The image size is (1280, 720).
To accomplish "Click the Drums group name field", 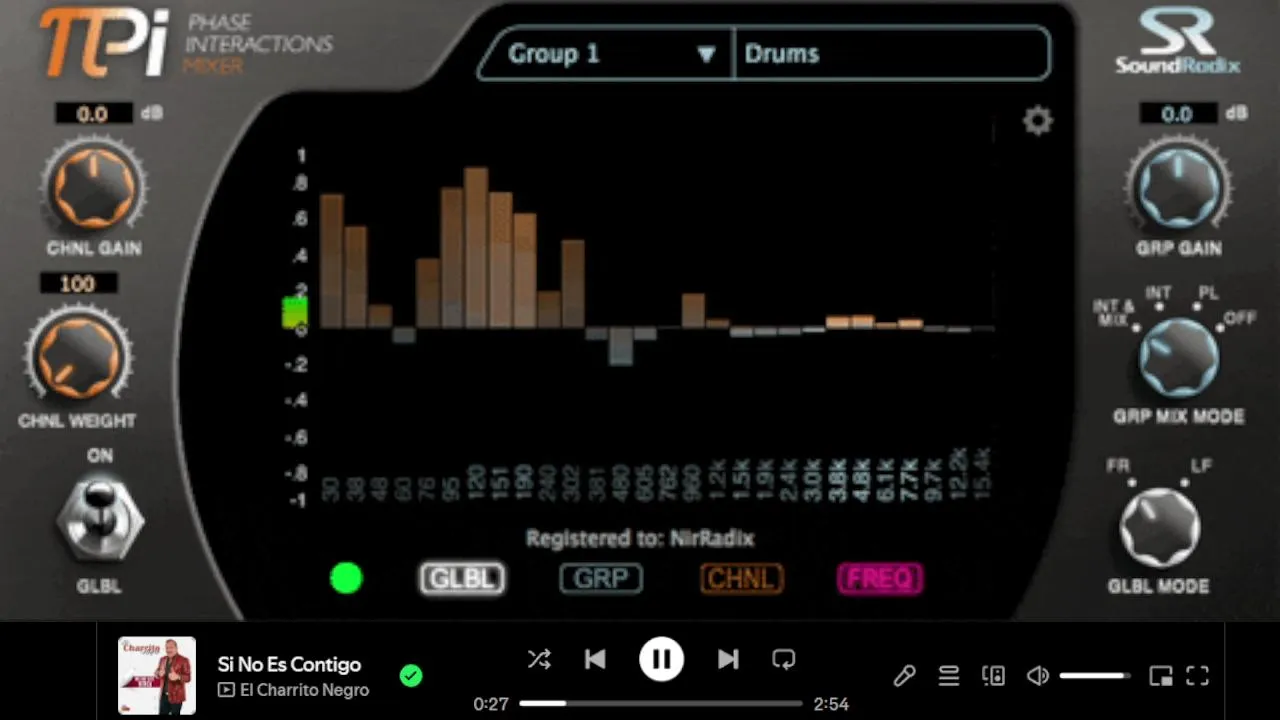I will tap(892, 53).
